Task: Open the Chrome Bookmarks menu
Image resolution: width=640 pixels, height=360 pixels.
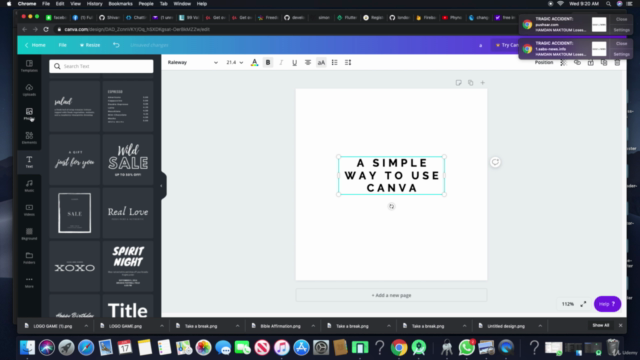Action: 120,4
